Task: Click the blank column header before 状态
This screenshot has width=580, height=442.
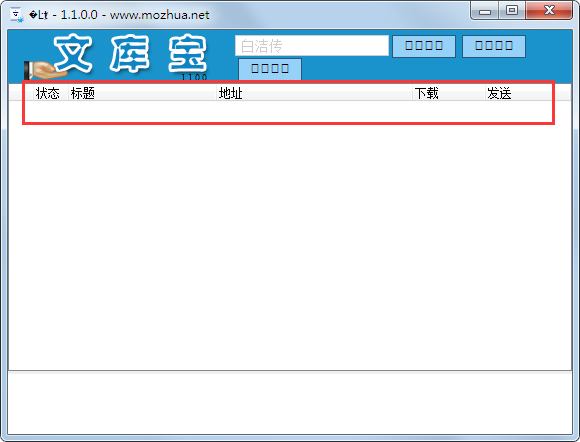Action: tap(21, 93)
